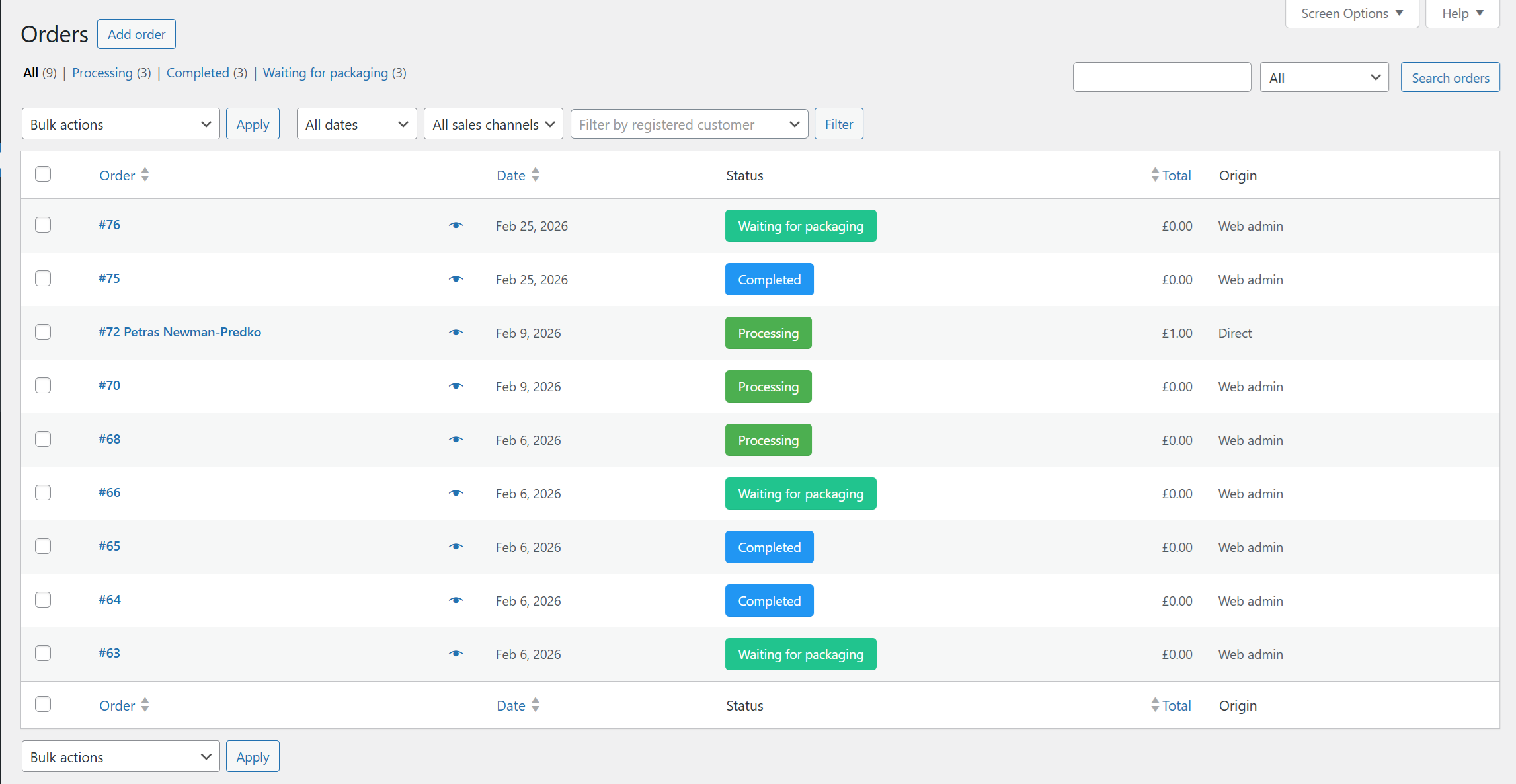Click the Add order button

coord(136,34)
